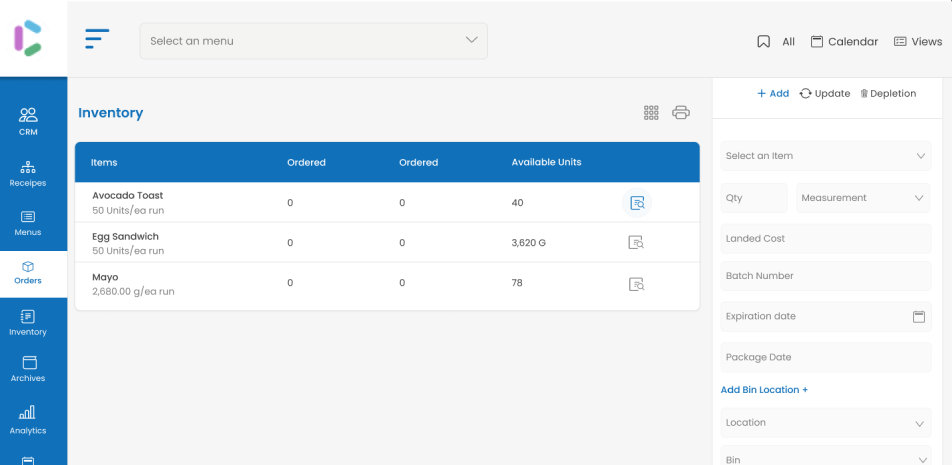Switch to the Update tab
The height and width of the screenshot is (465, 952).
click(824, 93)
